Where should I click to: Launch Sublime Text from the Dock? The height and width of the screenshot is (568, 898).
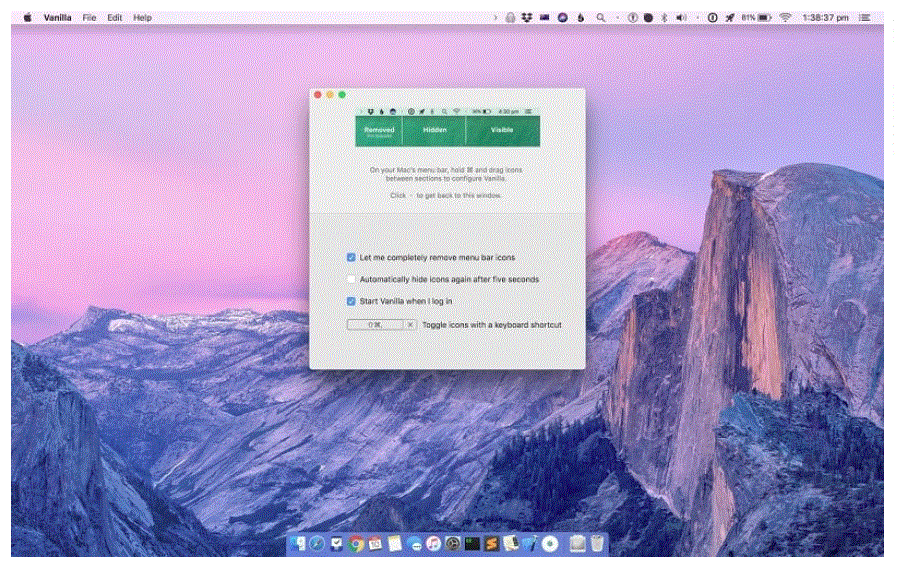coord(491,543)
